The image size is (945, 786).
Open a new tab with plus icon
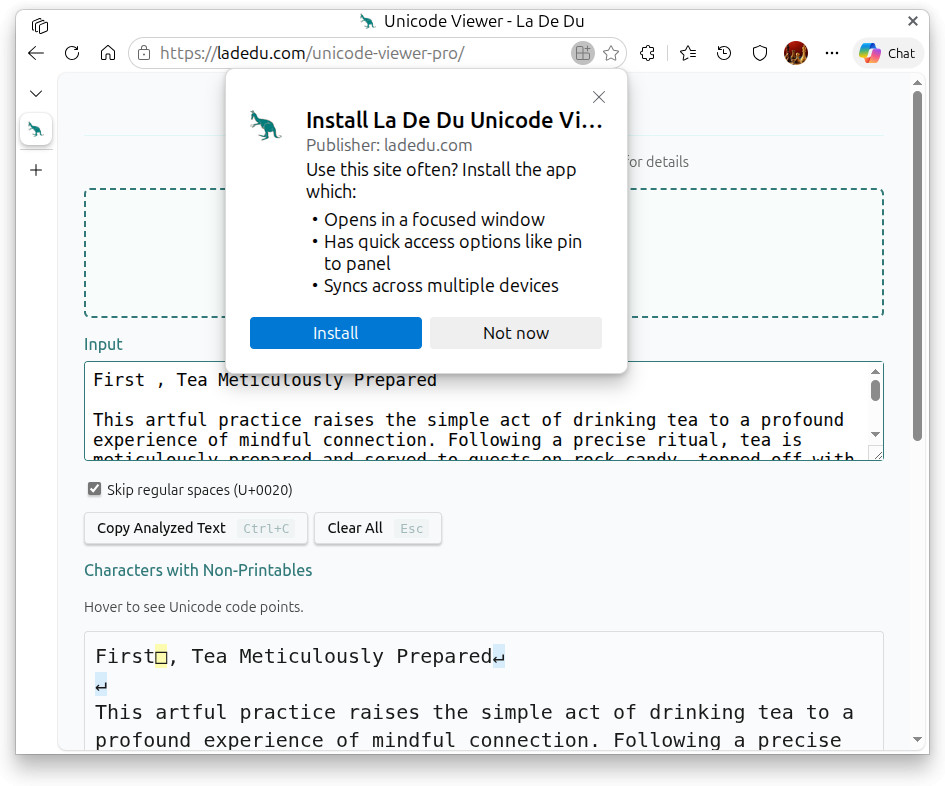click(36, 170)
